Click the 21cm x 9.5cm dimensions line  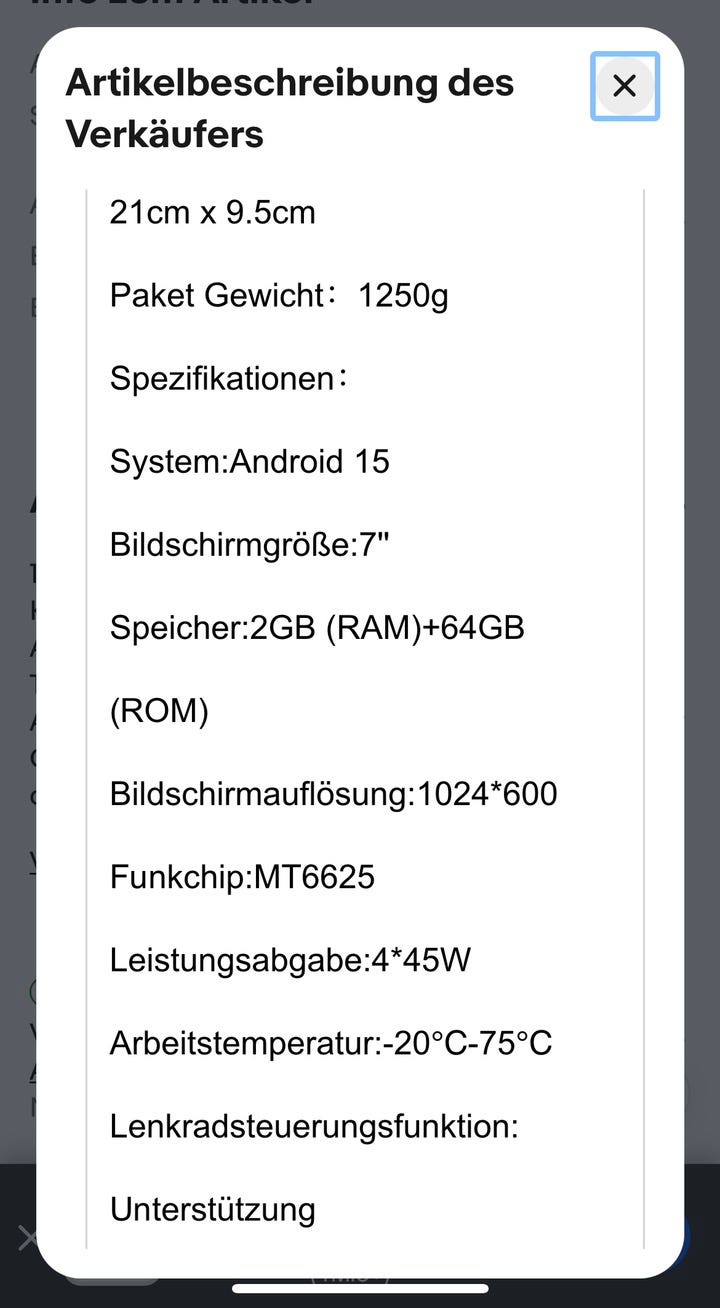[212, 212]
